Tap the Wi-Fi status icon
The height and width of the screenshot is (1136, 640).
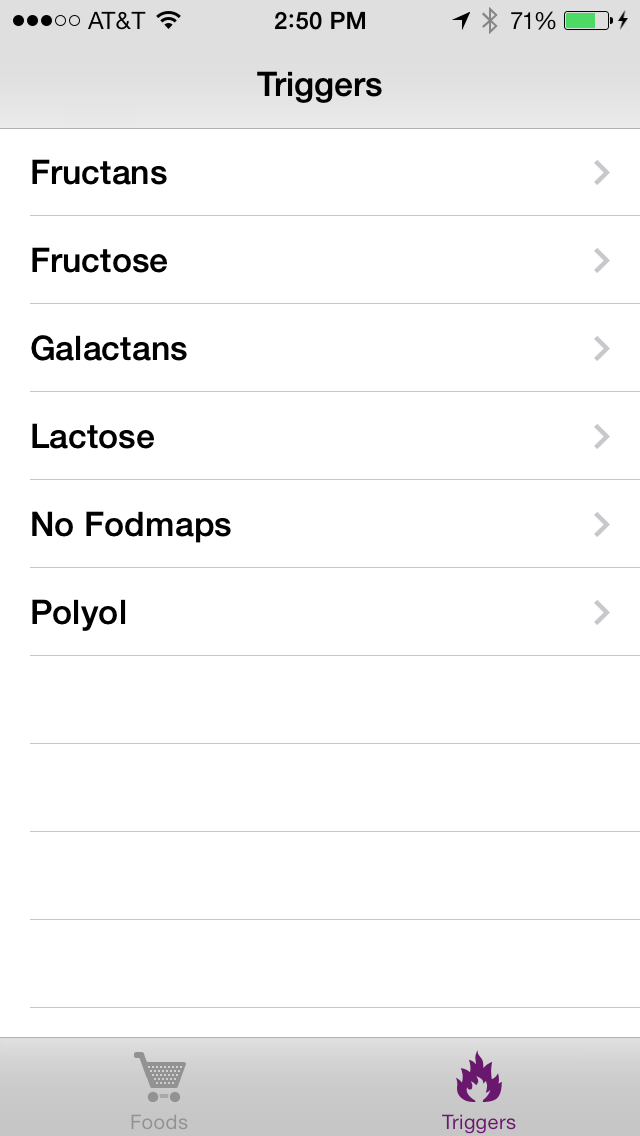[x=169, y=20]
